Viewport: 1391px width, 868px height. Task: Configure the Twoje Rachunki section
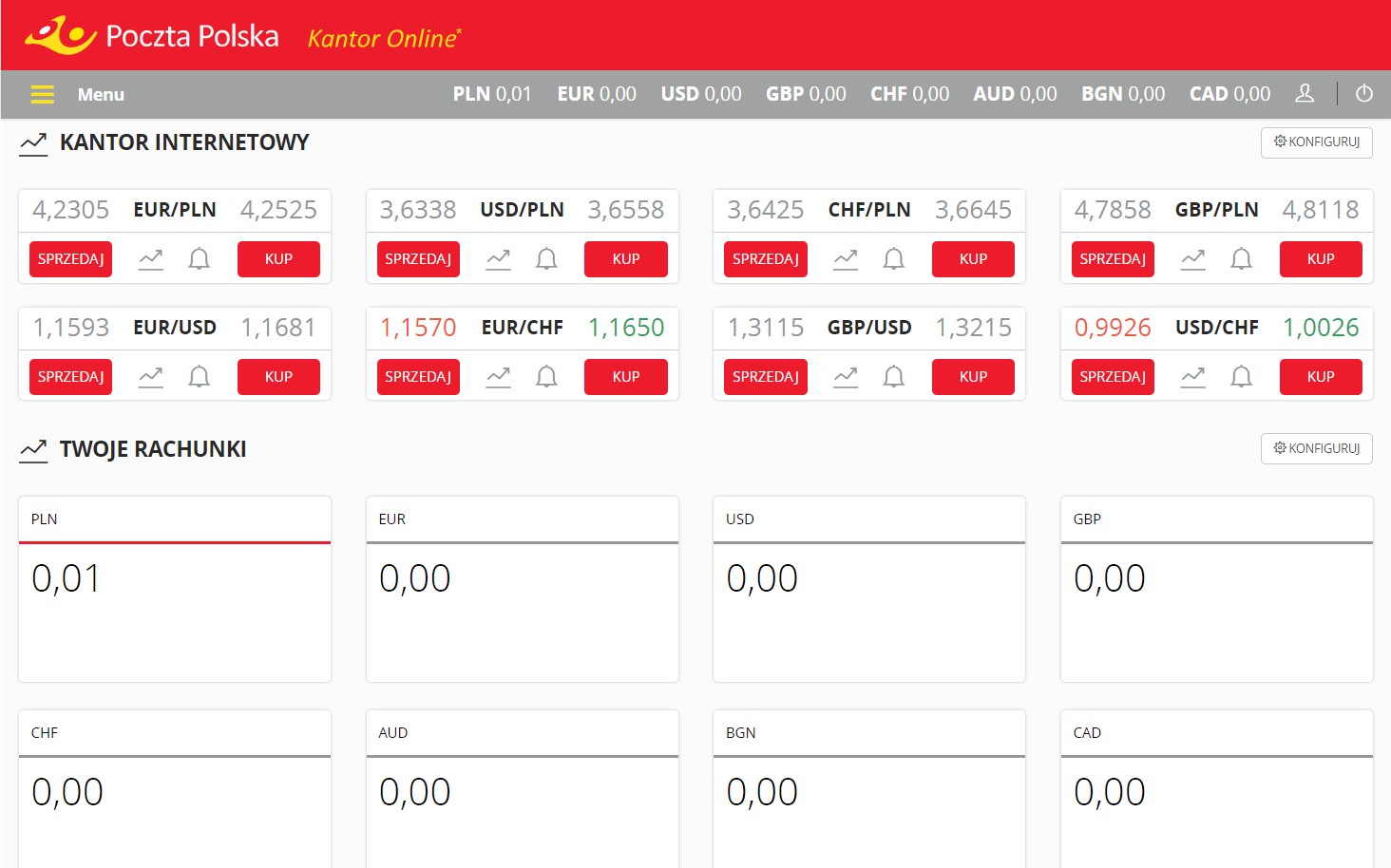click(x=1316, y=448)
